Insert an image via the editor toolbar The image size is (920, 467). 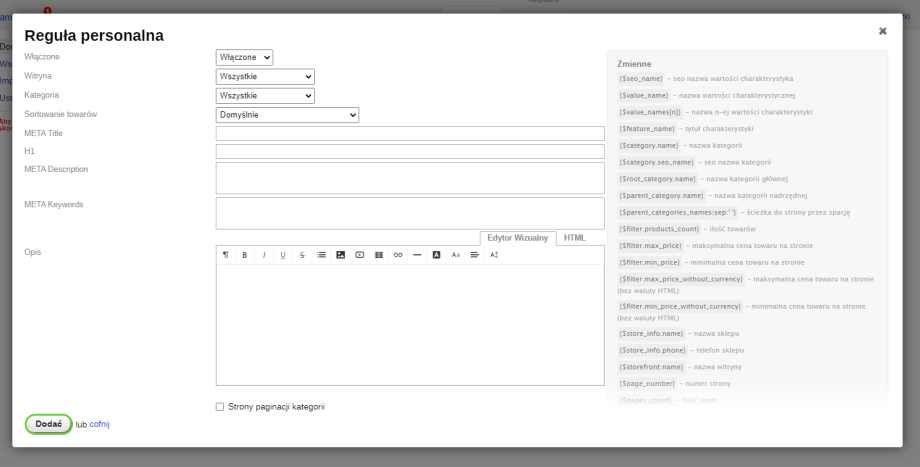(340, 255)
